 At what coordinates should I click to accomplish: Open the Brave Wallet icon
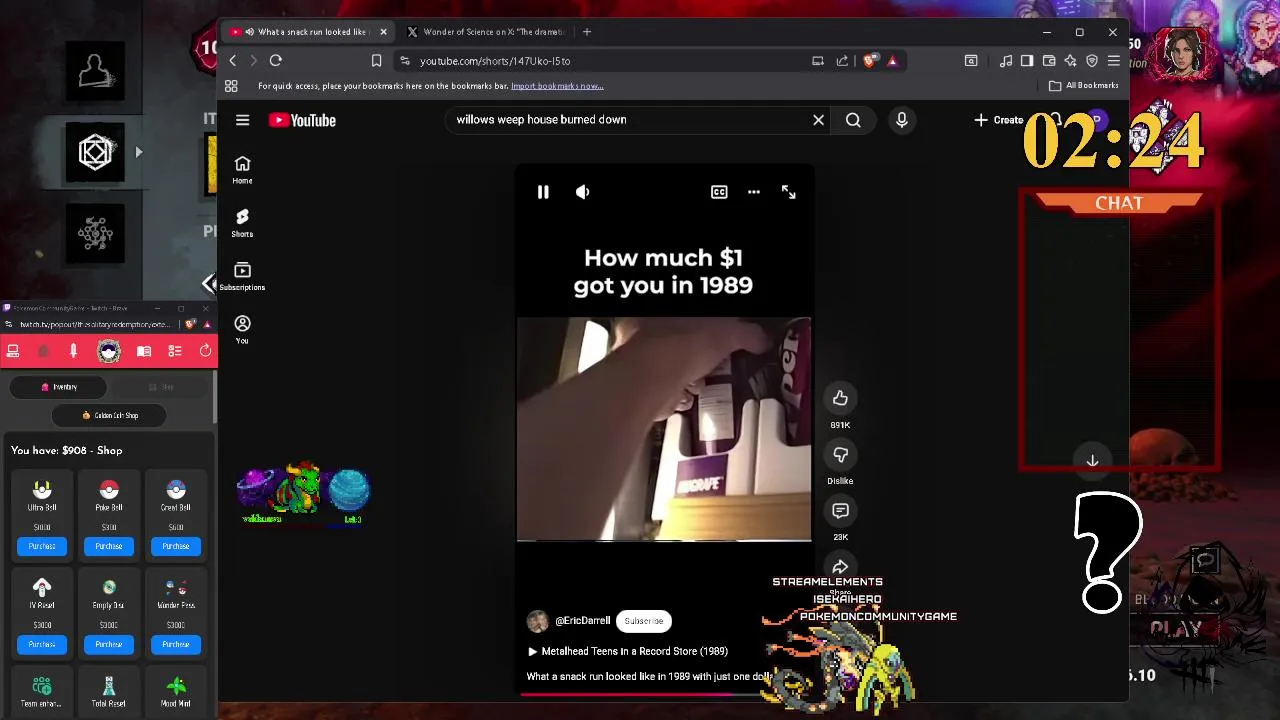pyautogui.click(x=1049, y=61)
